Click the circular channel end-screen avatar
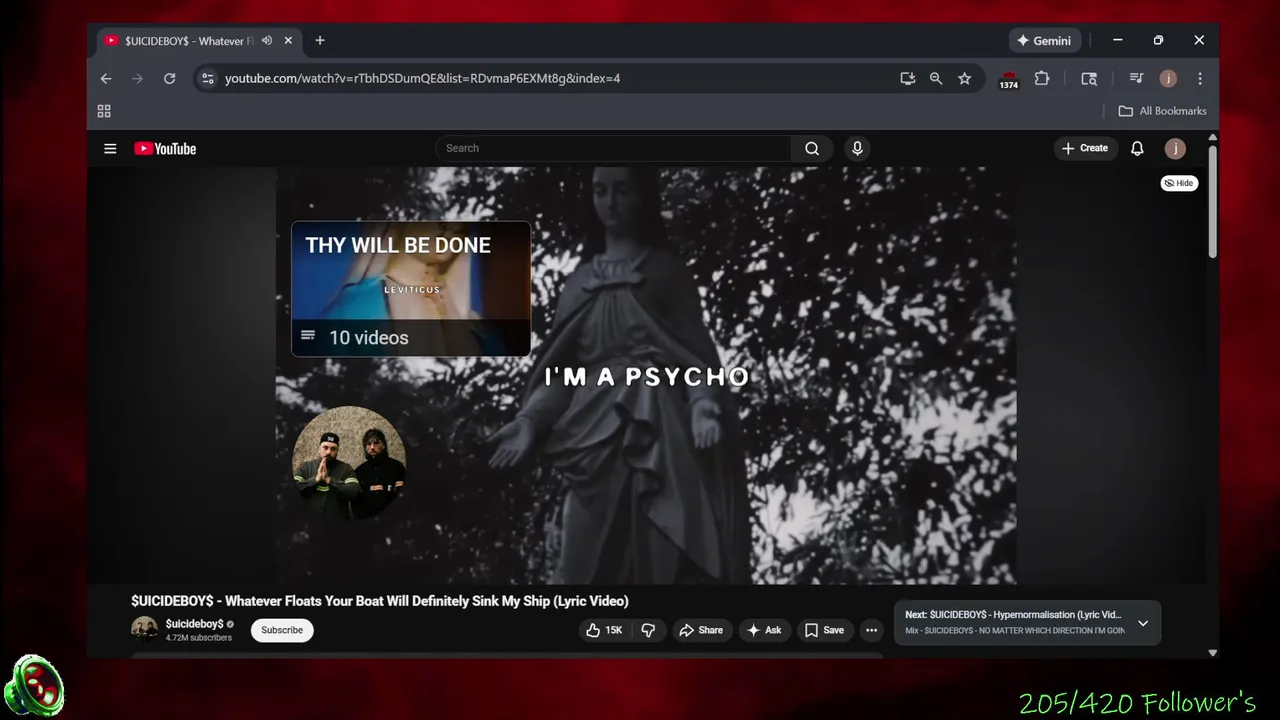The image size is (1280, 720). coord(349,463)
